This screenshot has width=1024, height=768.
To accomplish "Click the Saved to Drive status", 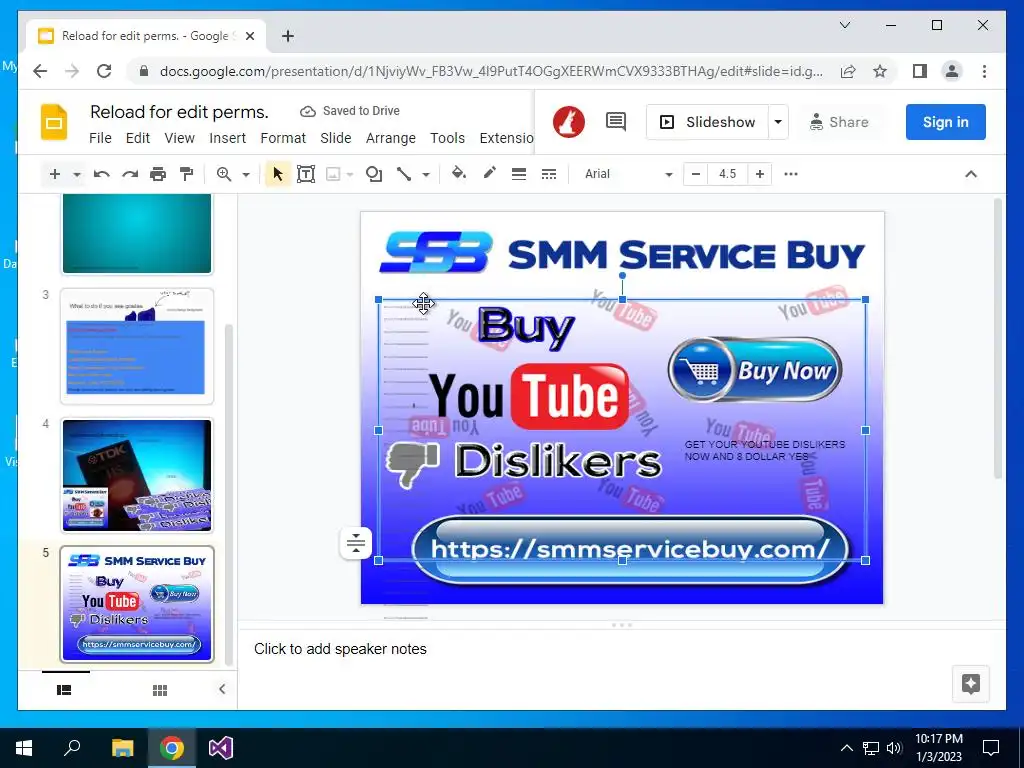I will pos(350,111).
